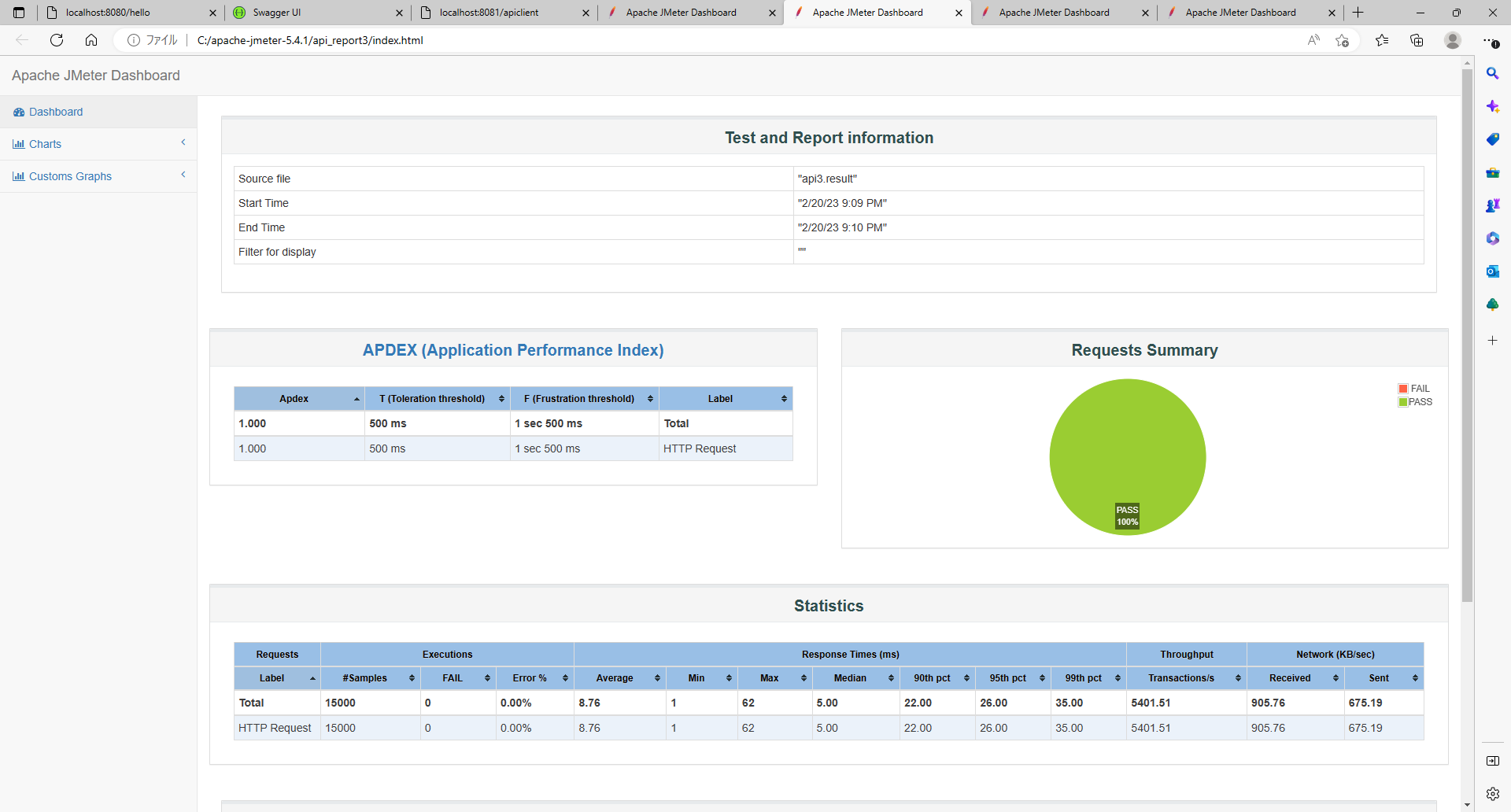Open Search in the Edge sidebar
Image resolution: width=1511 pixels, height=812 pixels.
(1493, 73)
